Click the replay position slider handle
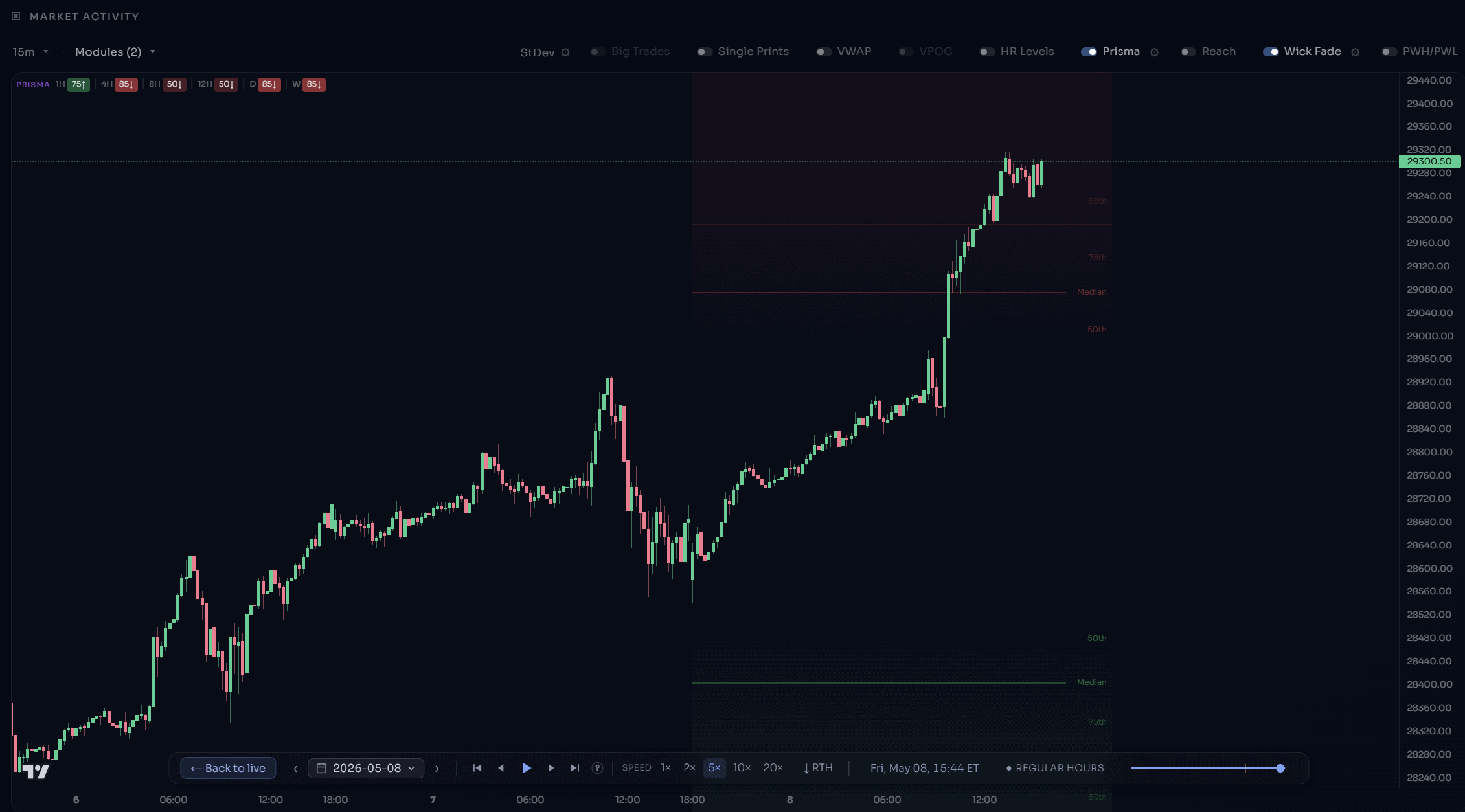The height and width of the screenshot is (812, 1465). (x=1280, y=768)
